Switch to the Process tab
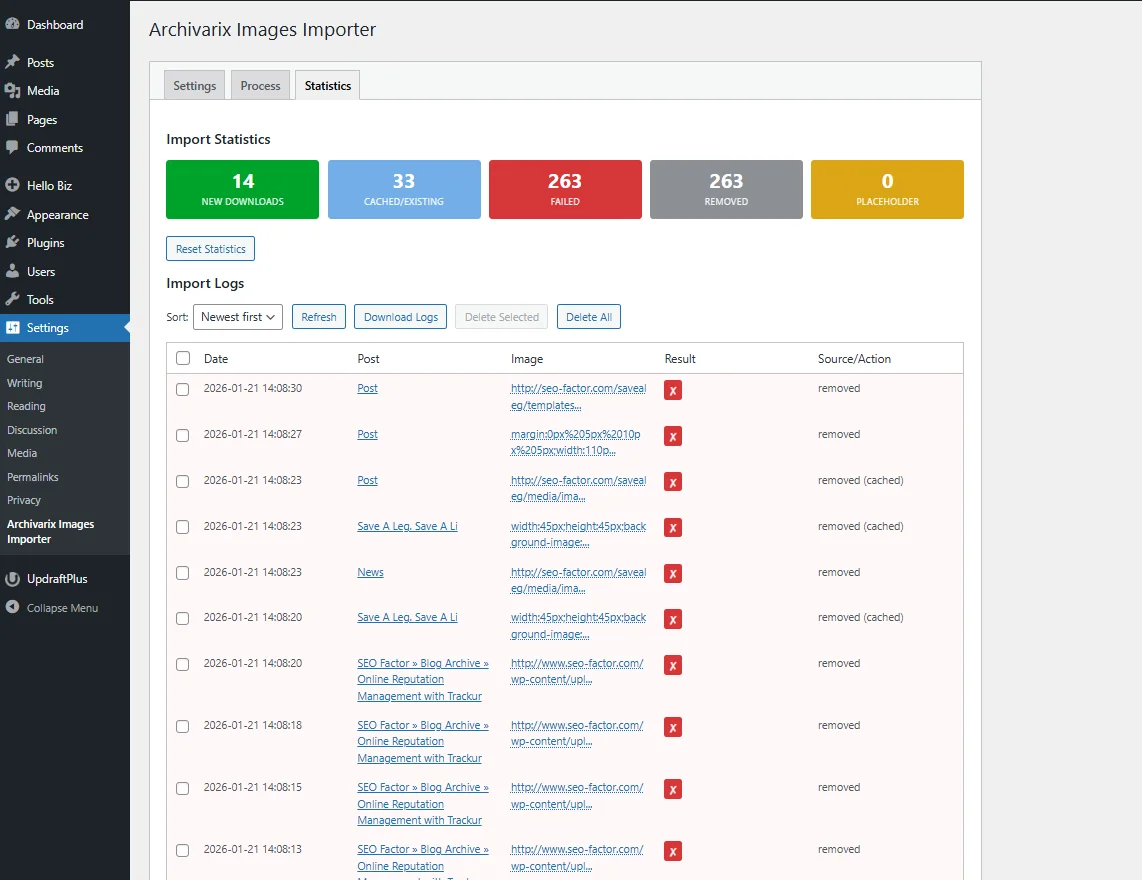Image resolution: width=1142 pixels, height=880 pixels. point(260,86)
